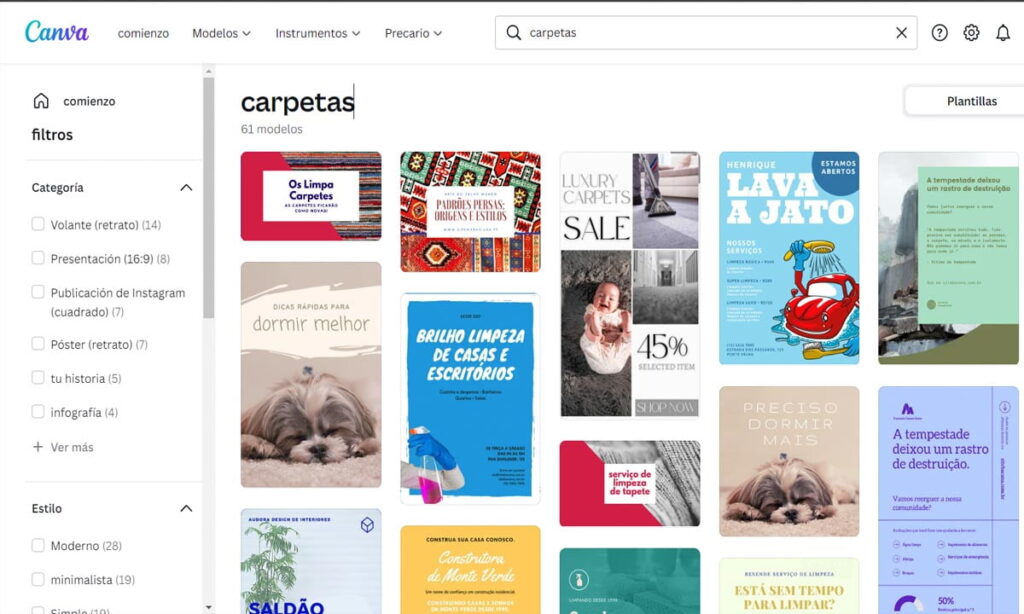Open the notifications bell
This screenshot has height=614, width=1024.
click(1003, 33)
